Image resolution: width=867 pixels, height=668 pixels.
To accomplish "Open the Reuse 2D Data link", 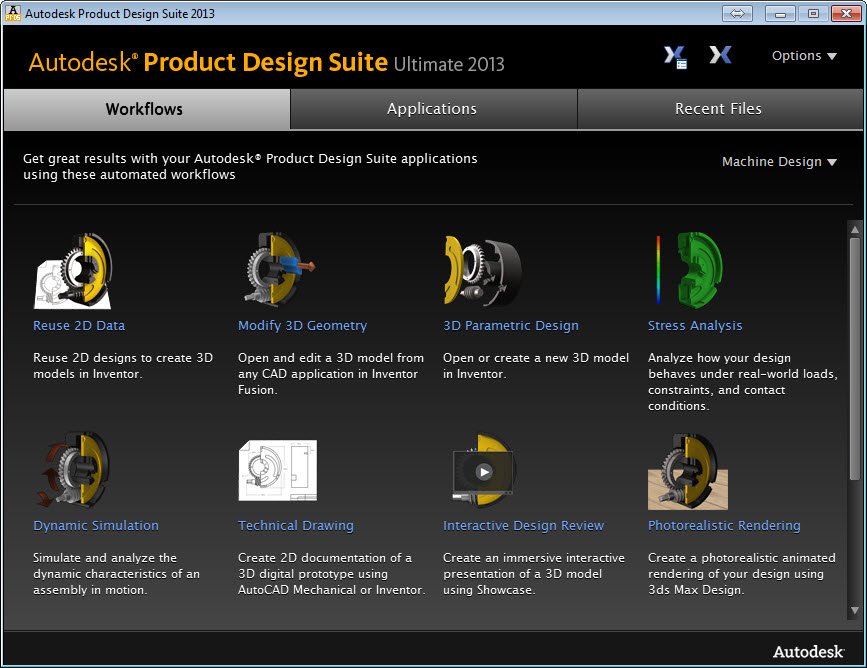I will coord(79,325).
